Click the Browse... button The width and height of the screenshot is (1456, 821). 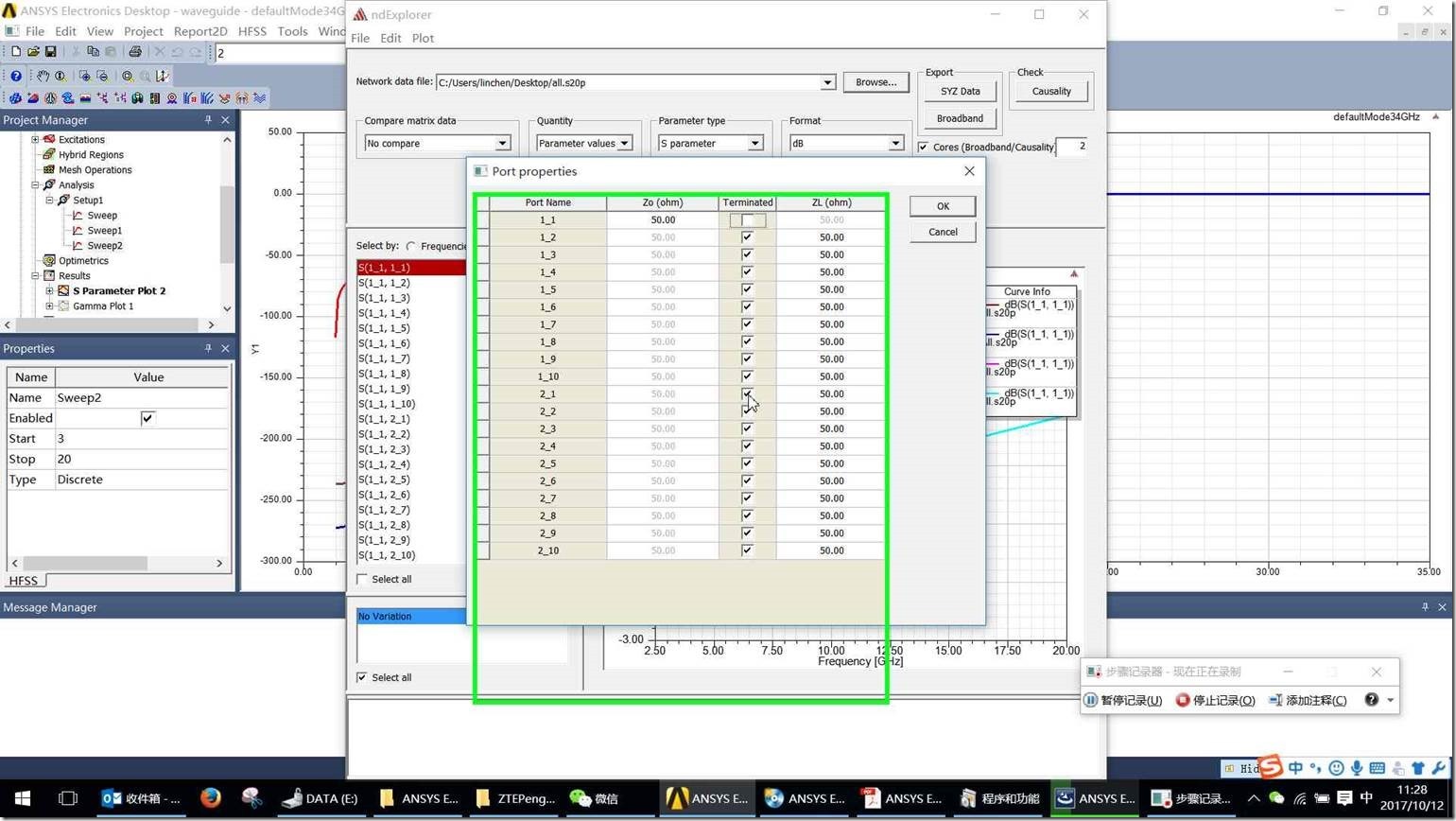click(875, 82)
